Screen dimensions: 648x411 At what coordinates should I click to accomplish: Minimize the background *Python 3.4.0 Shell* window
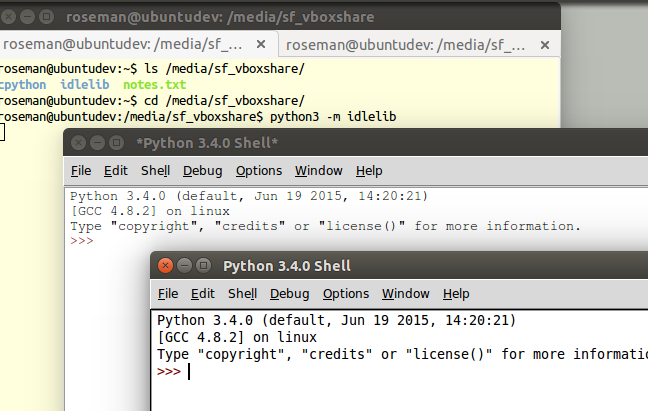tap(97, 143)
